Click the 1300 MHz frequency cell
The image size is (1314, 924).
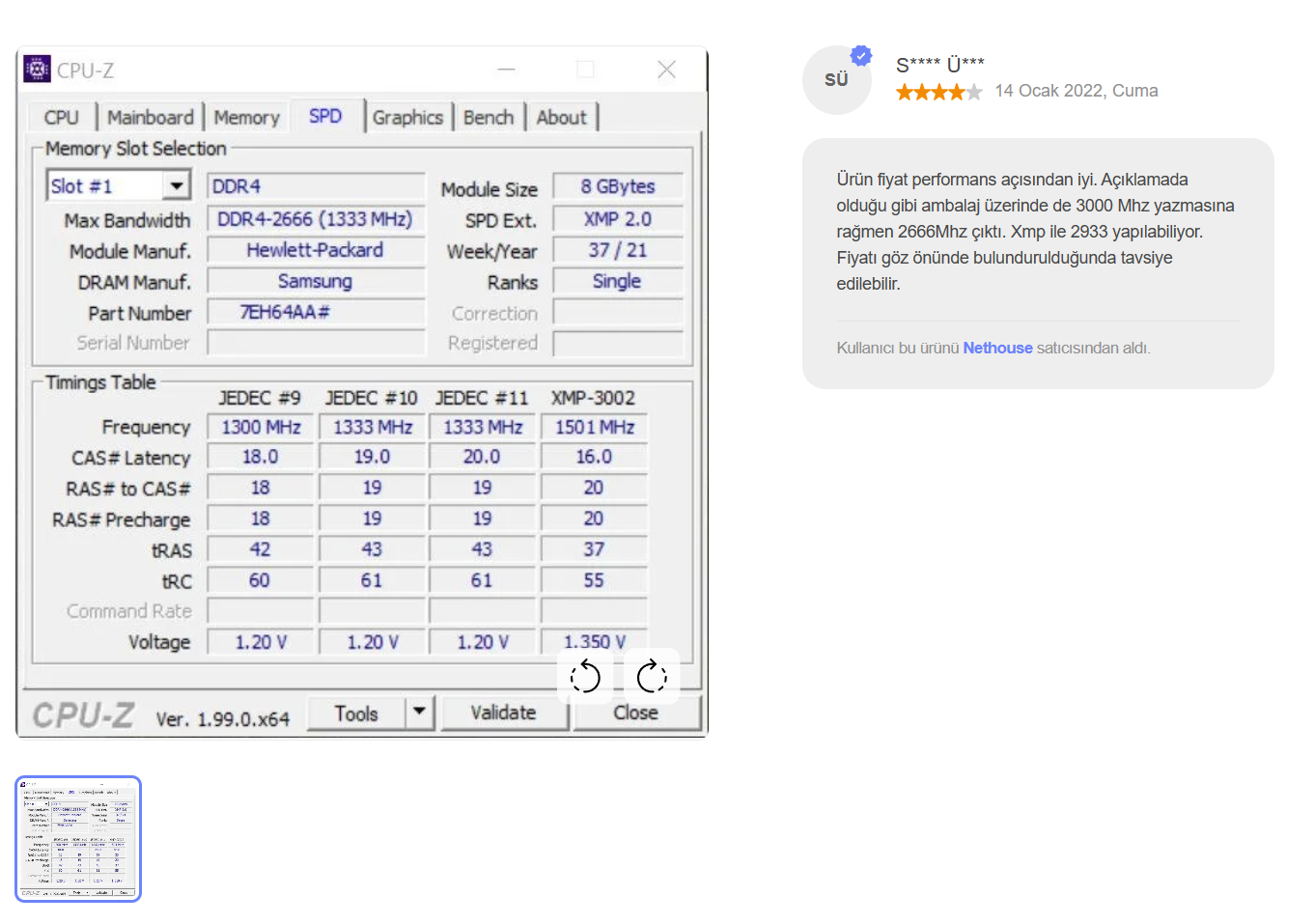(261, 427)
